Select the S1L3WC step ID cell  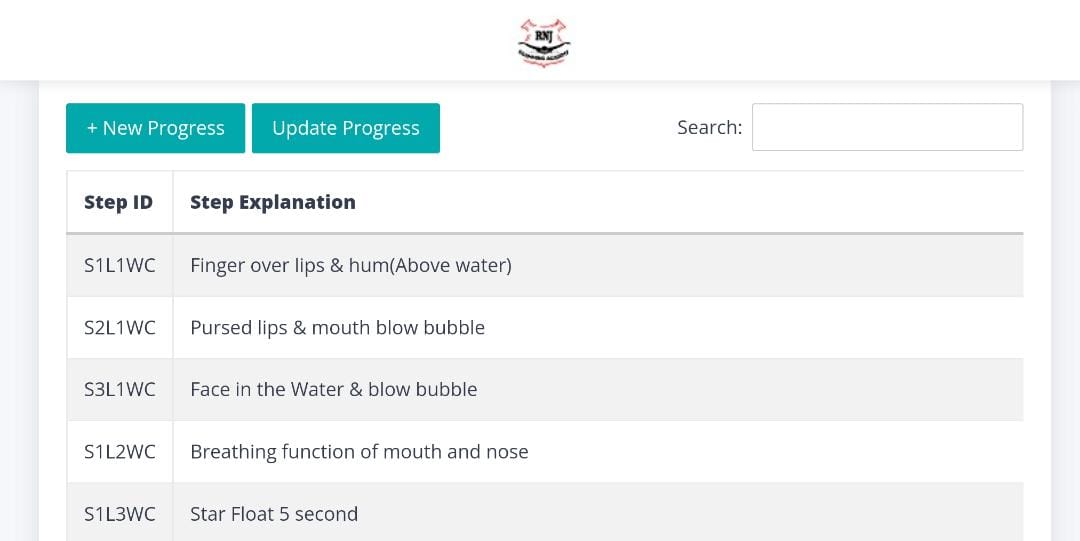click(x=120, y=514)
